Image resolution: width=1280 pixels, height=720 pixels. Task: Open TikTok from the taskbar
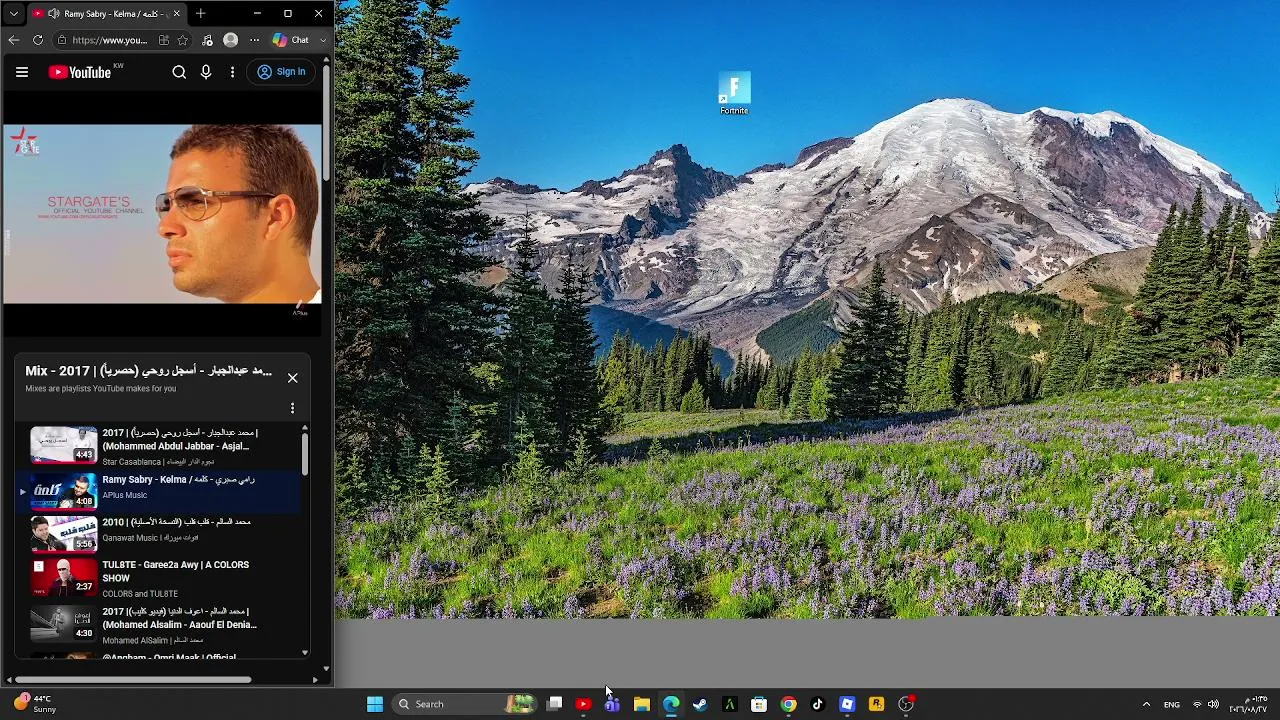817,704
